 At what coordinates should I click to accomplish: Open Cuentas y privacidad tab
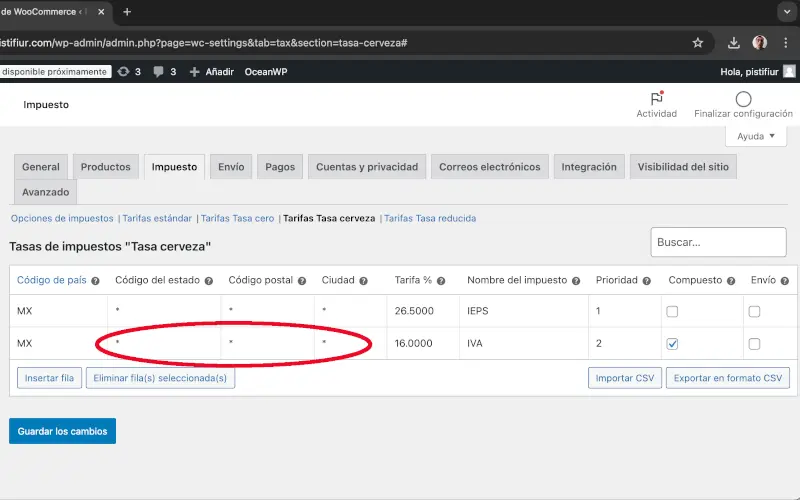click(x=367, y=167)
